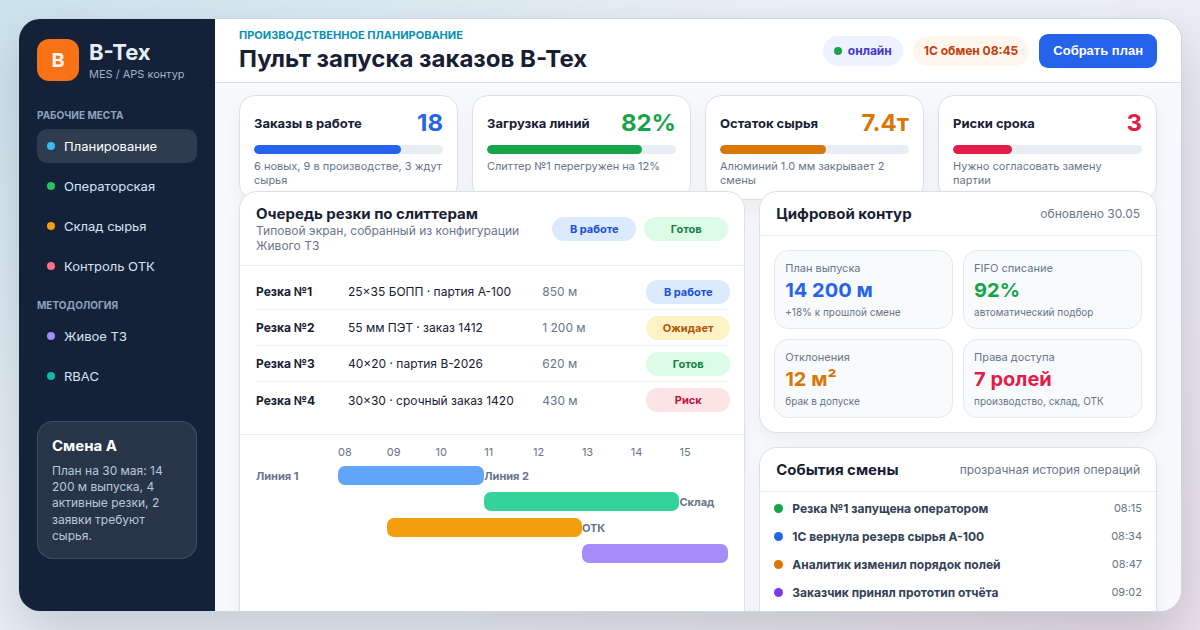The image size is (1200, 630).
Task: Select the green Линия 2 Gantt bar
Action: 581,502
